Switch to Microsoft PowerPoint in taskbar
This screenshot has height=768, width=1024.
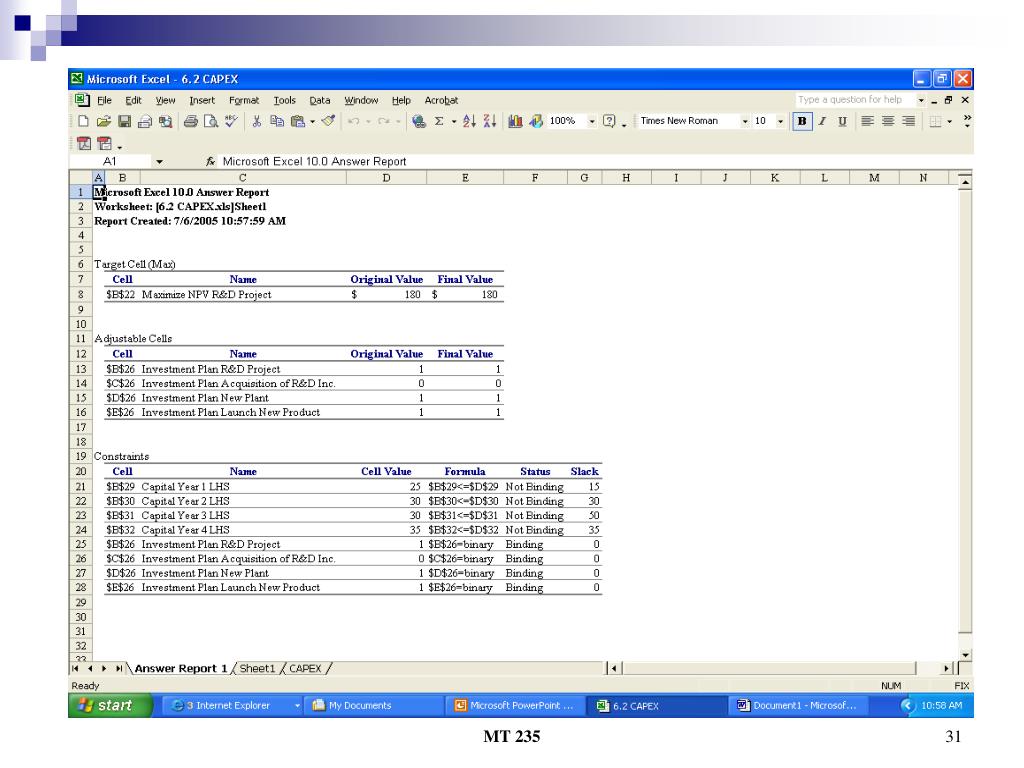[x=515, y=705]
